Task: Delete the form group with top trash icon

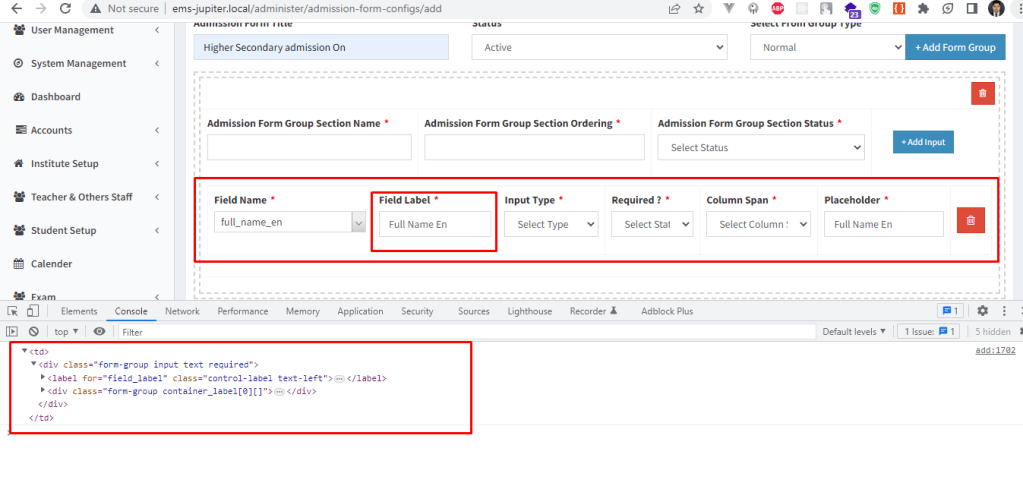Action: [x=982, y=93]
